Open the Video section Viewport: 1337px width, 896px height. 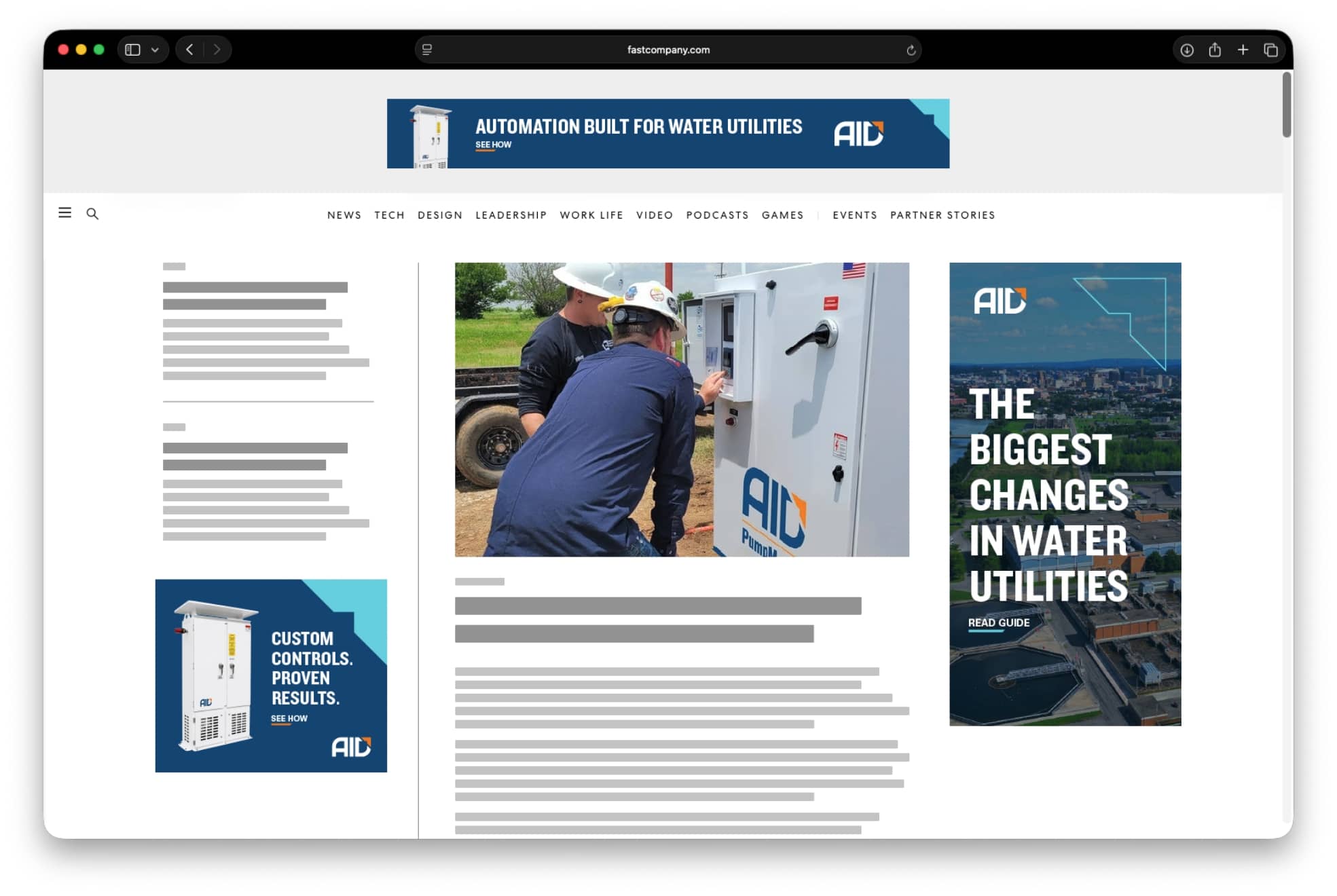[655, 215]
